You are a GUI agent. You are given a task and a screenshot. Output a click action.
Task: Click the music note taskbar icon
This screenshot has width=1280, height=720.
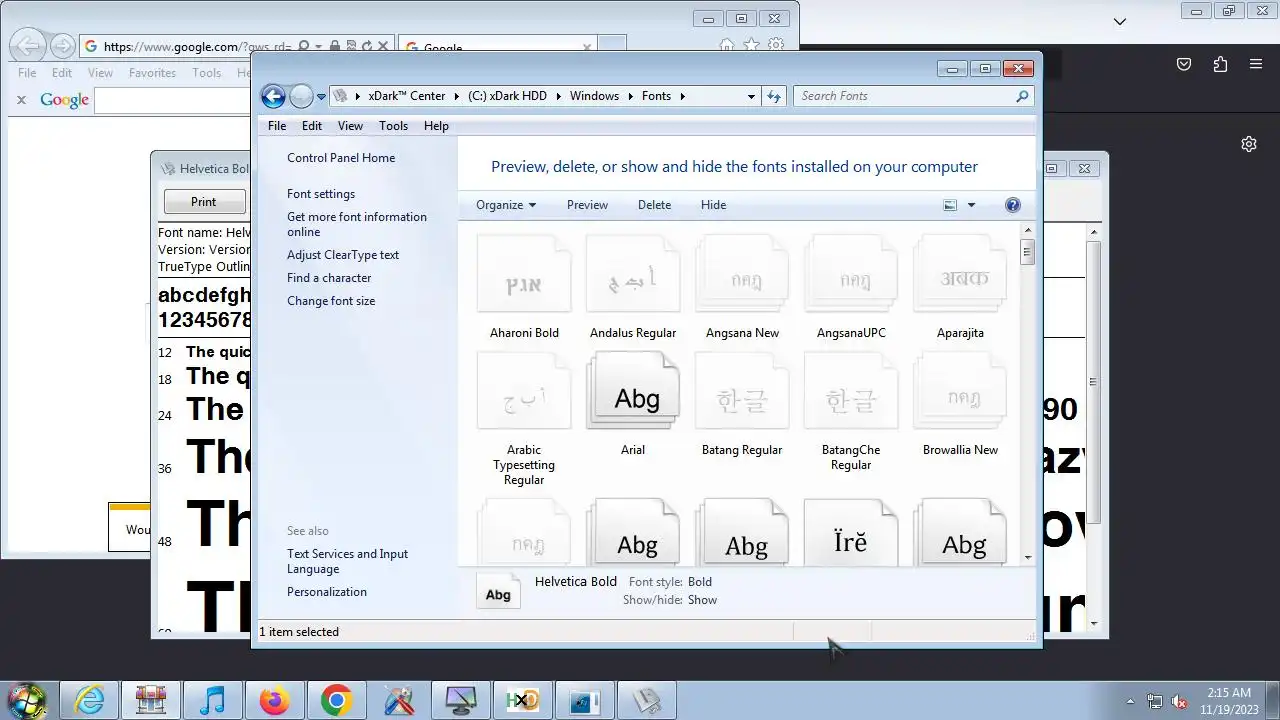point(212,699)
